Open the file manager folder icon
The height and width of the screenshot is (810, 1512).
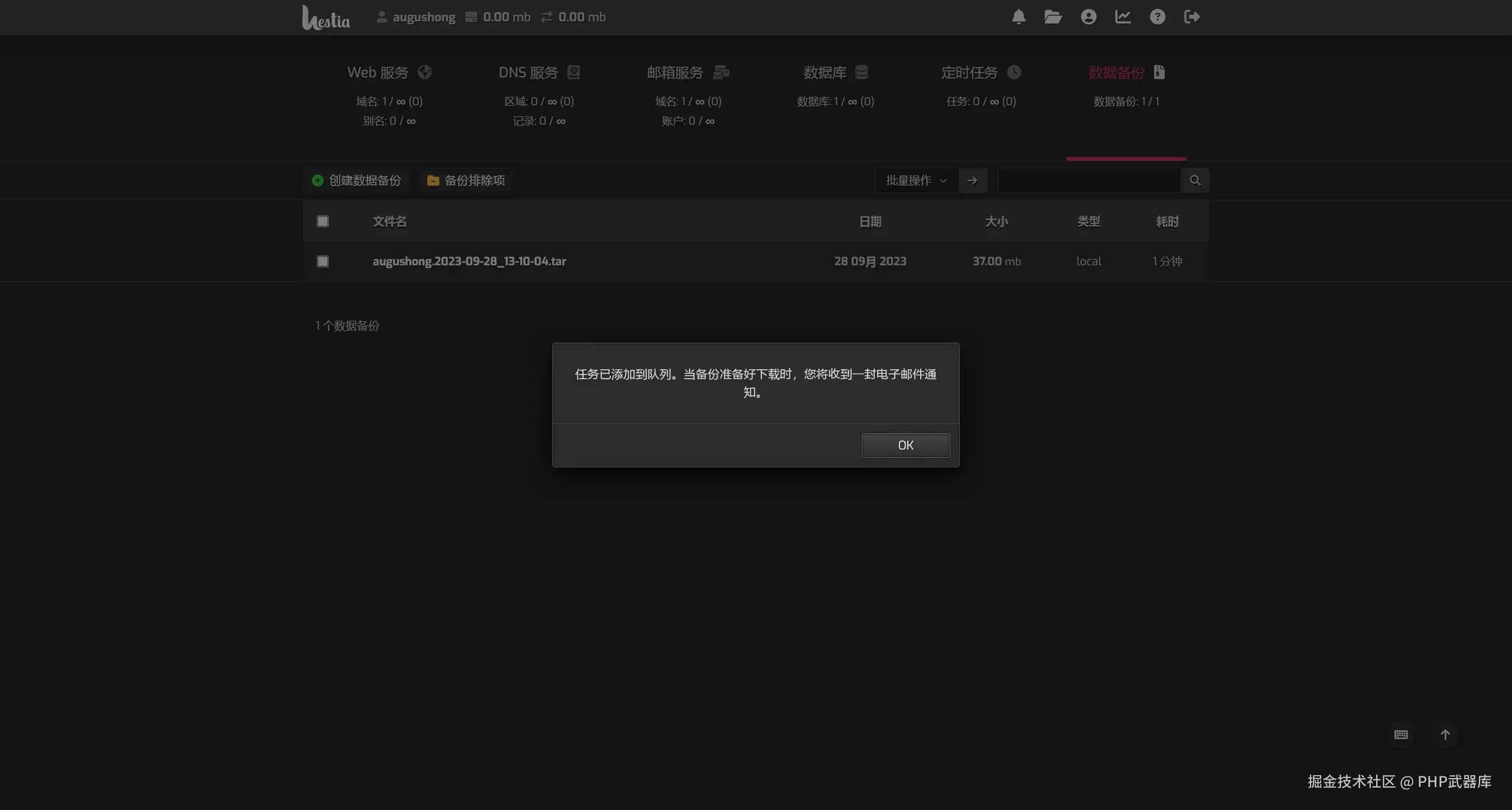pyautogui.click(x=1052, y=17)
